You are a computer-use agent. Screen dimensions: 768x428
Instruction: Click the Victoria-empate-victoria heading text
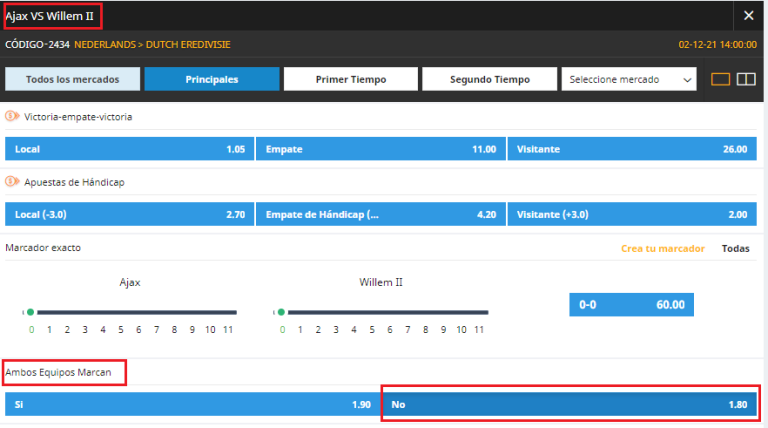[x=78, y=117]
